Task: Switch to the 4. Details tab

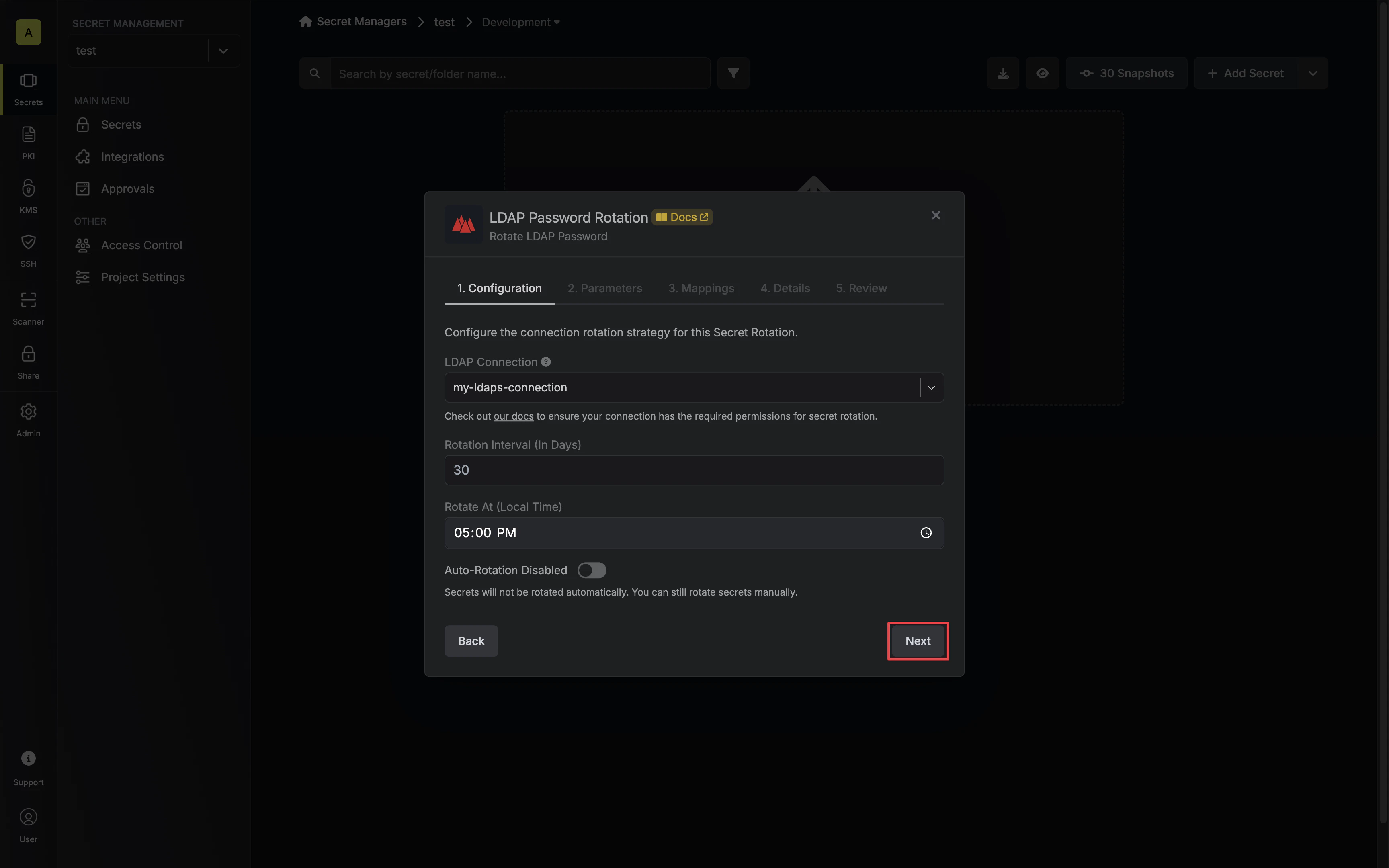Action: point(785,288)
